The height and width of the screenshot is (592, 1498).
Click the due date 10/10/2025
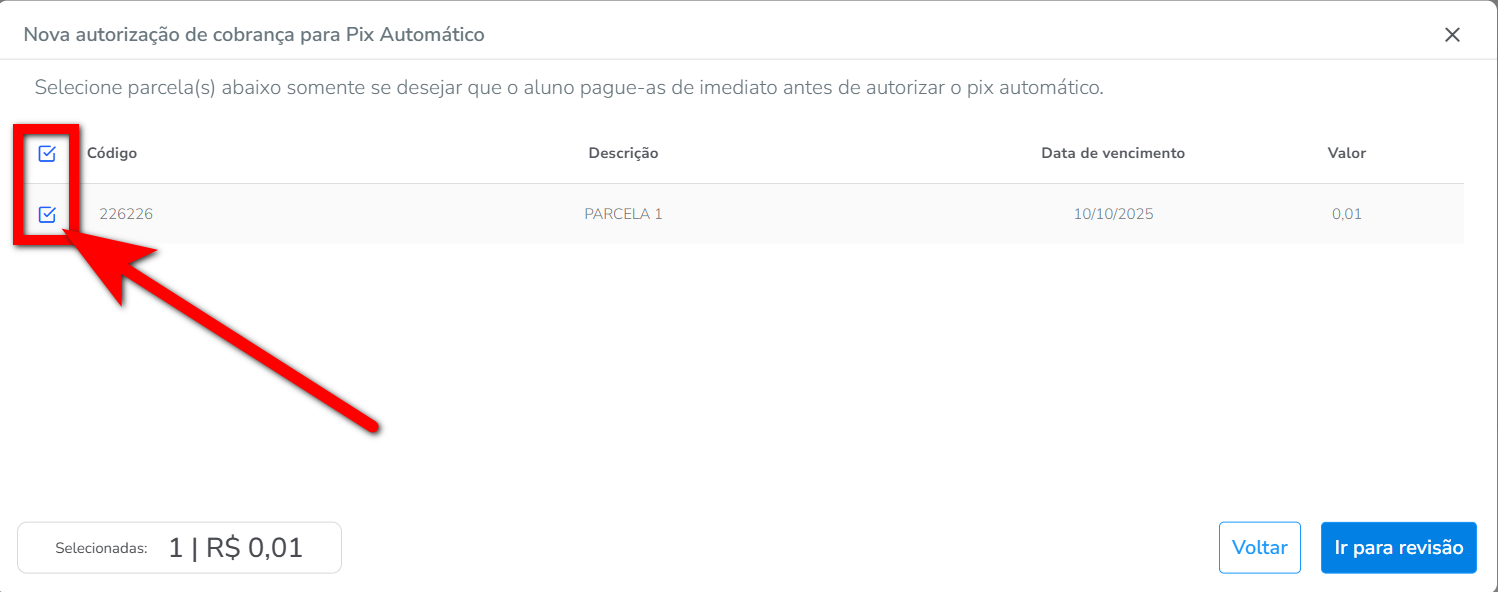tap(1113, 214)
